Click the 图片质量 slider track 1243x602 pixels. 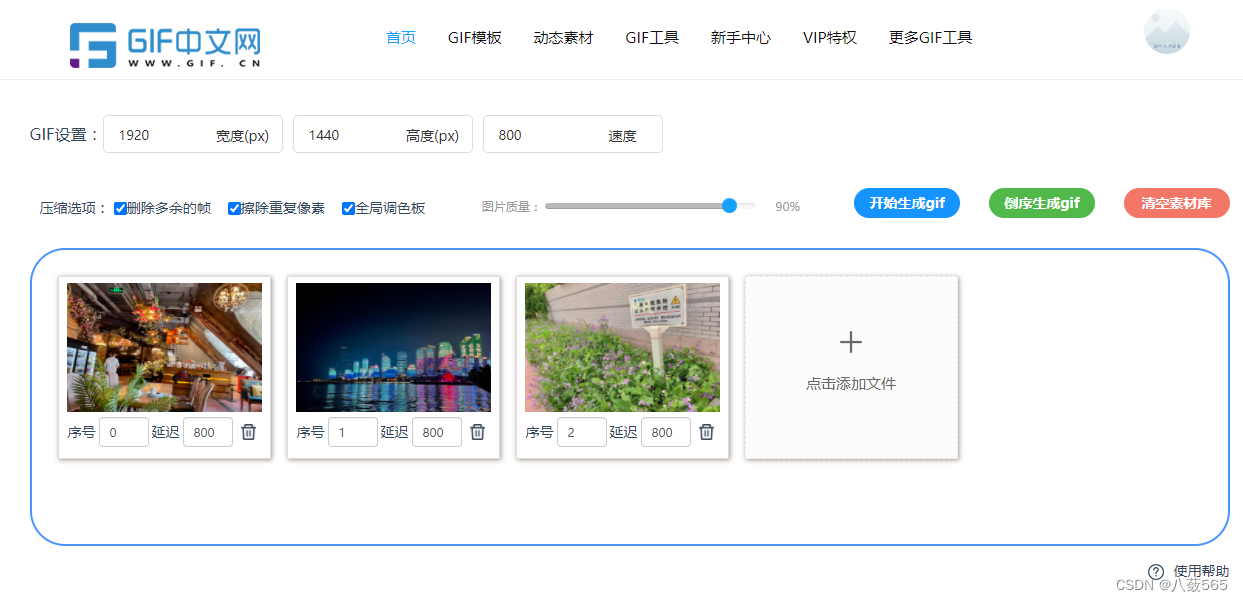(x=650, y=206)
